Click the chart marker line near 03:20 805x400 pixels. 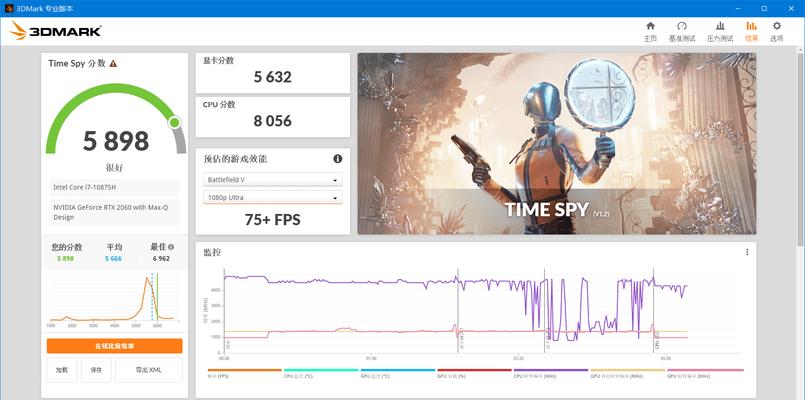tap(545, 311)
